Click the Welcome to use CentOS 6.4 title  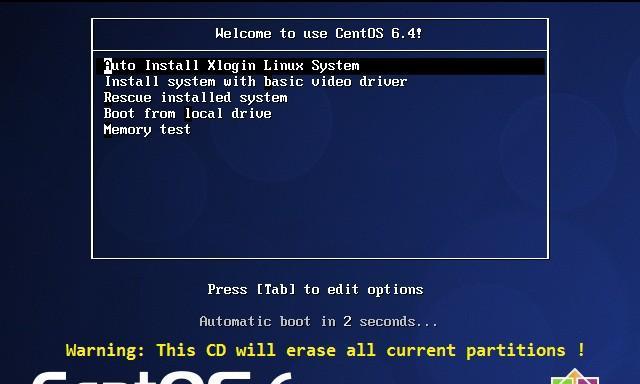(319, 33)
